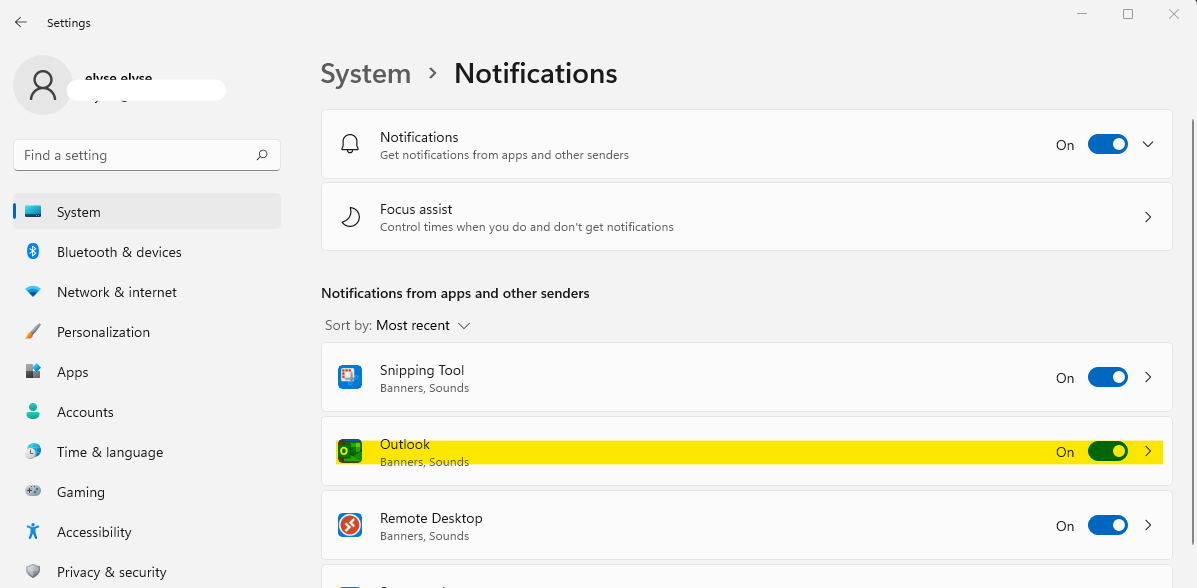Click the Bluetooth icon in sidebar

coord(33,251)
